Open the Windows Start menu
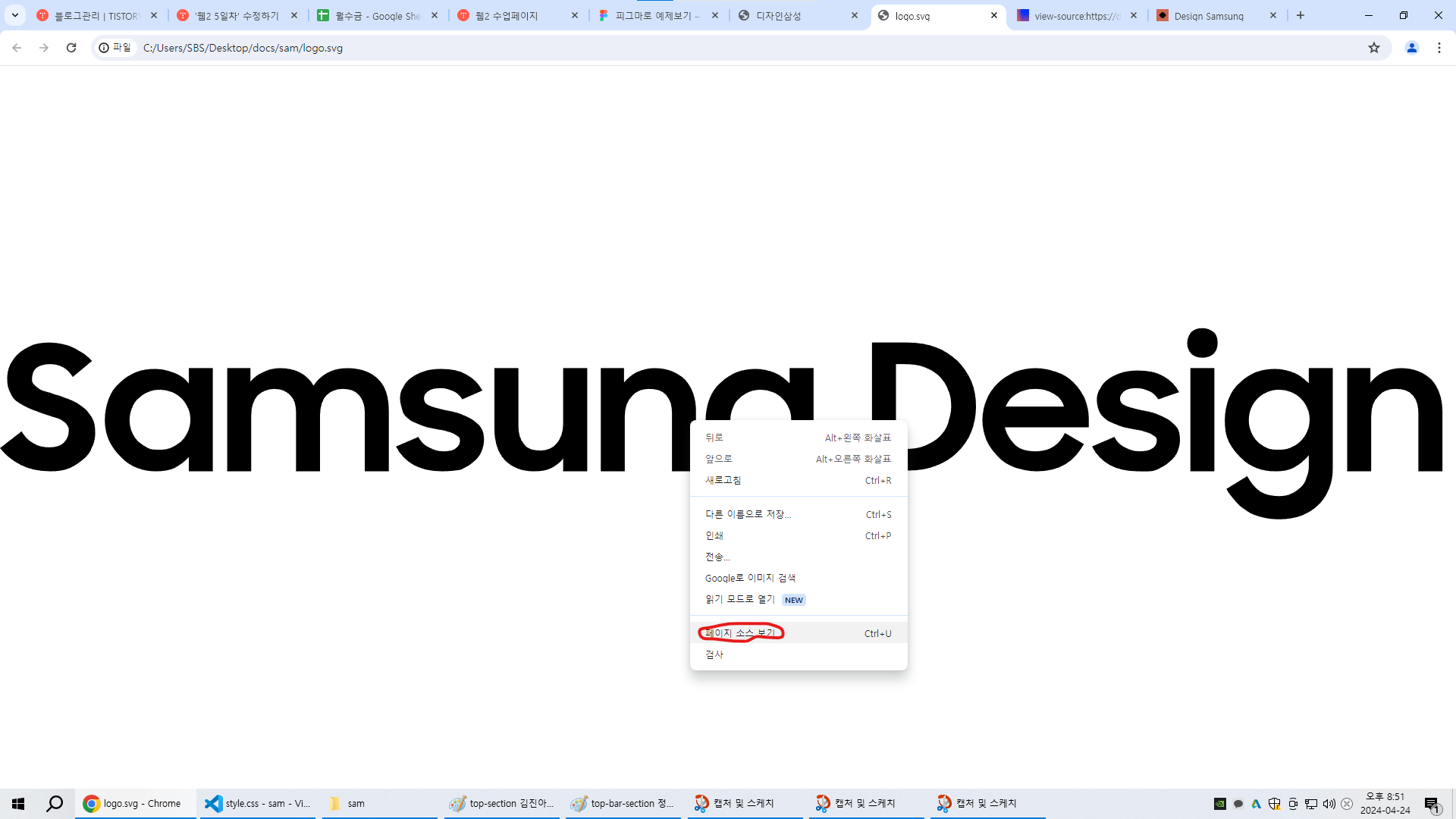Viewport: 1456px width, 819px height. [18, 803]
